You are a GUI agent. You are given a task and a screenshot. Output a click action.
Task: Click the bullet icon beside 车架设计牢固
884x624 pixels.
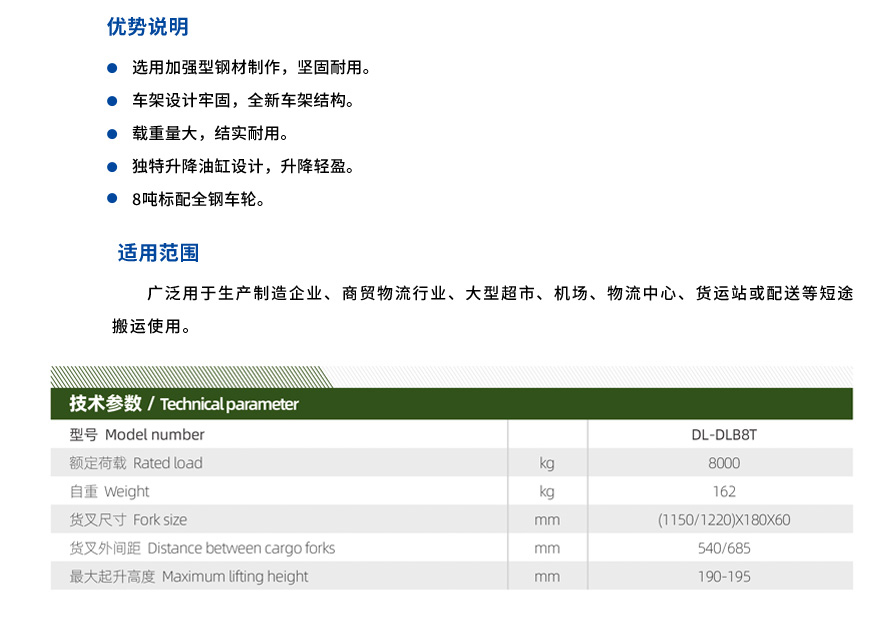pos(110,101)
